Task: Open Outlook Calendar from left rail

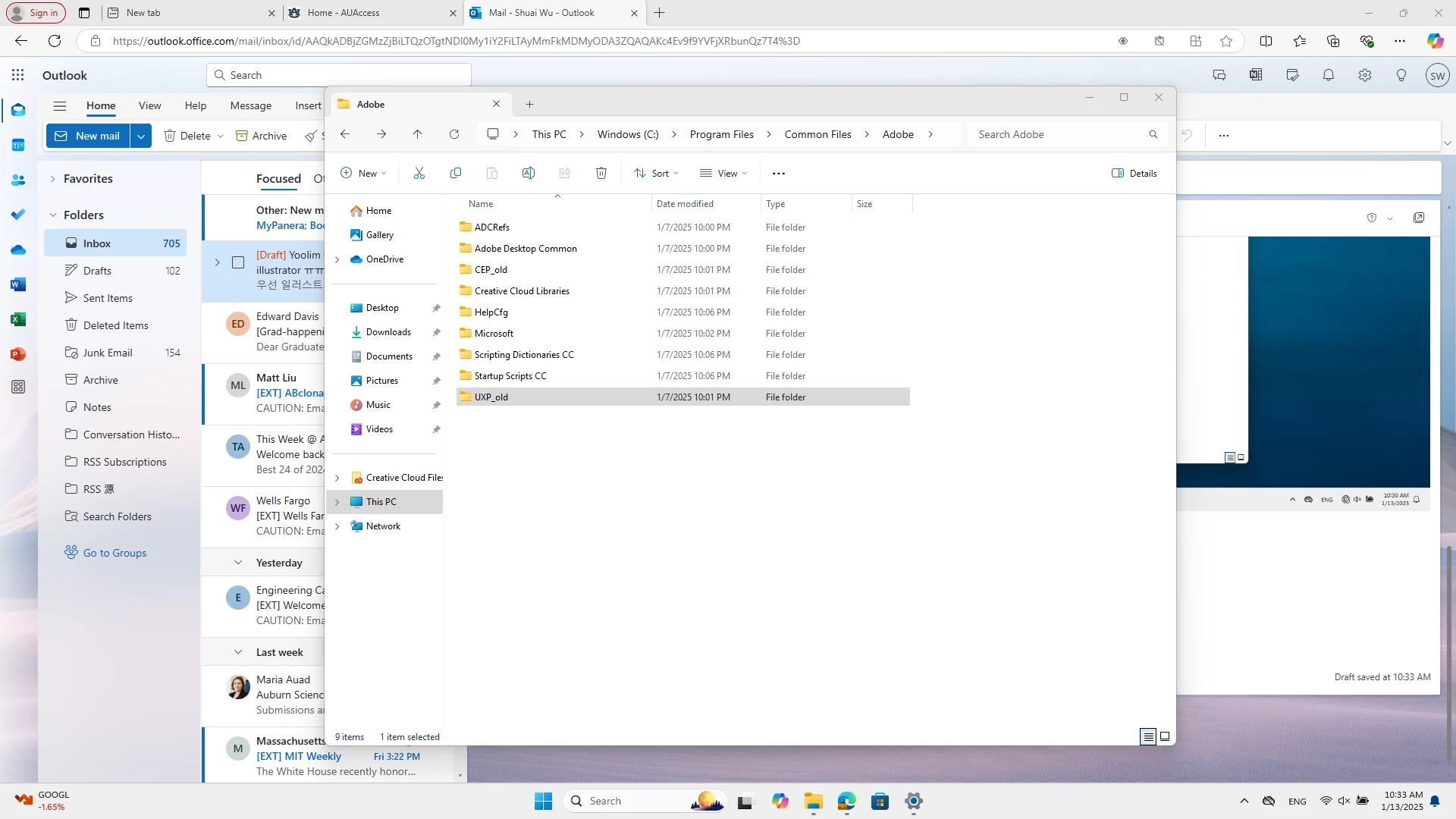Action: coord(18,145)
